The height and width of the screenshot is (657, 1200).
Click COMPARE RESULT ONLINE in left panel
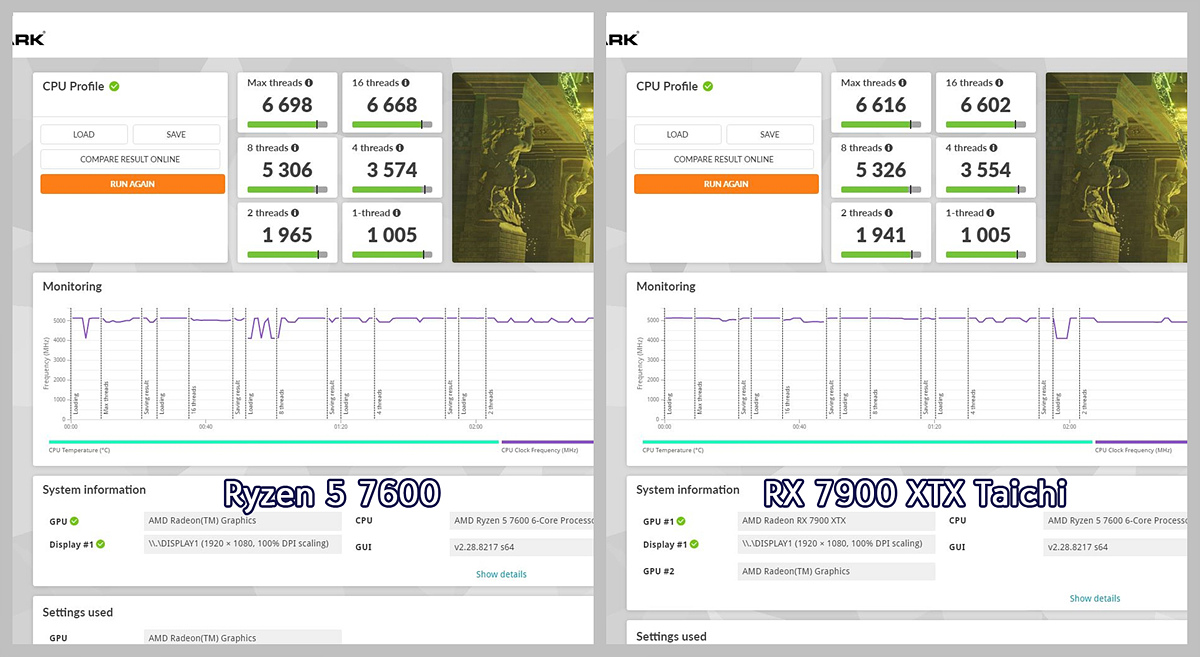pyautogui.click(x=131, y=159)
